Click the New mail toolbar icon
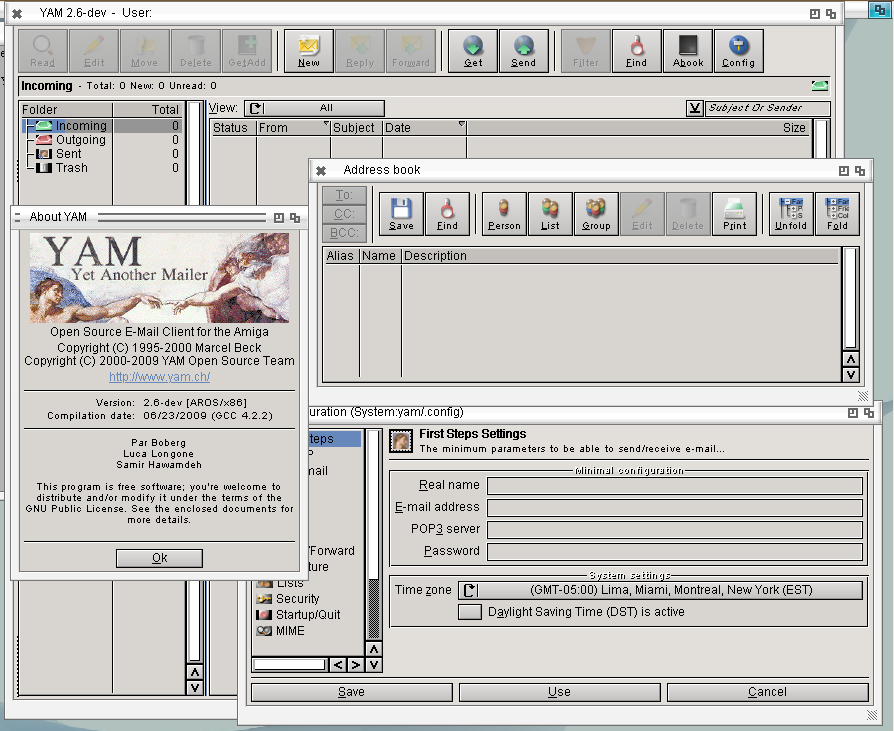Image resolution: width=894 pixels, height=731 pixels. click(x=309, y=50)
